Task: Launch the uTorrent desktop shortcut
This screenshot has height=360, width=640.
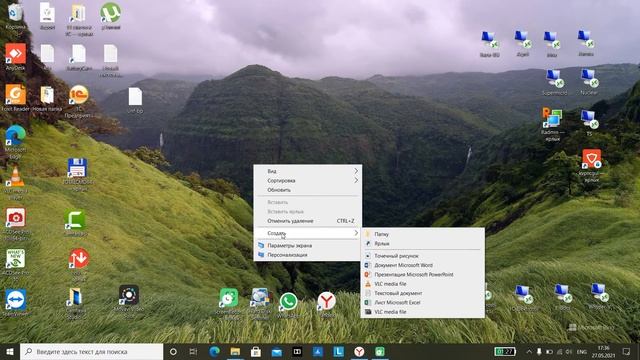Action: point(111,12)
